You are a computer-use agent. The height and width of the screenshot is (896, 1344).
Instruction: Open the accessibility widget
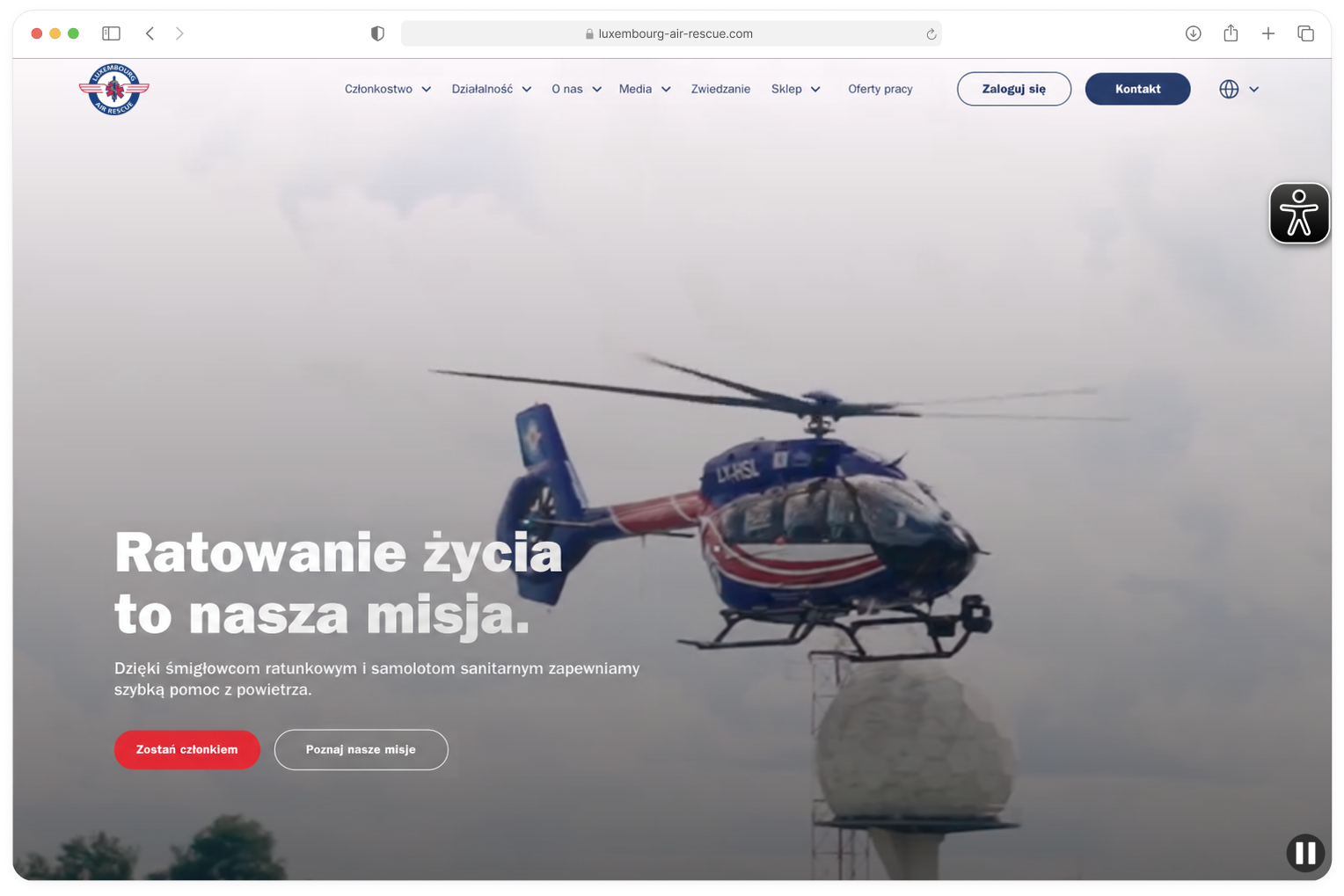[x=1299, y=214]
